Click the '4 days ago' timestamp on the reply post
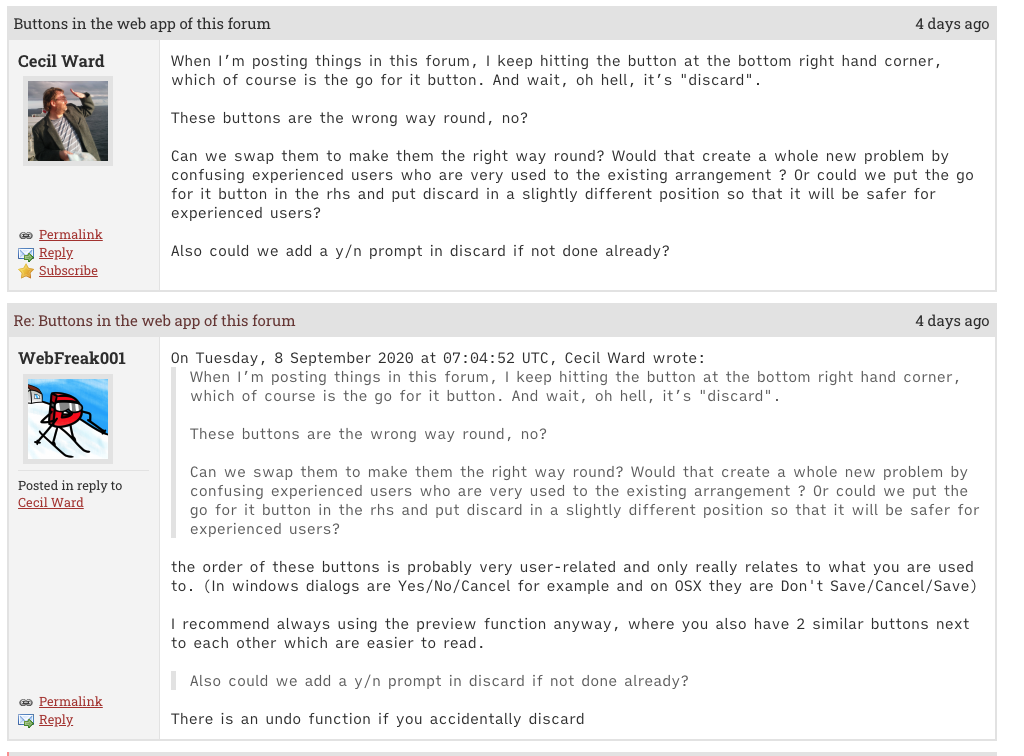The height and width of the screenshot is (756, 1024). (x=952, y=321)
